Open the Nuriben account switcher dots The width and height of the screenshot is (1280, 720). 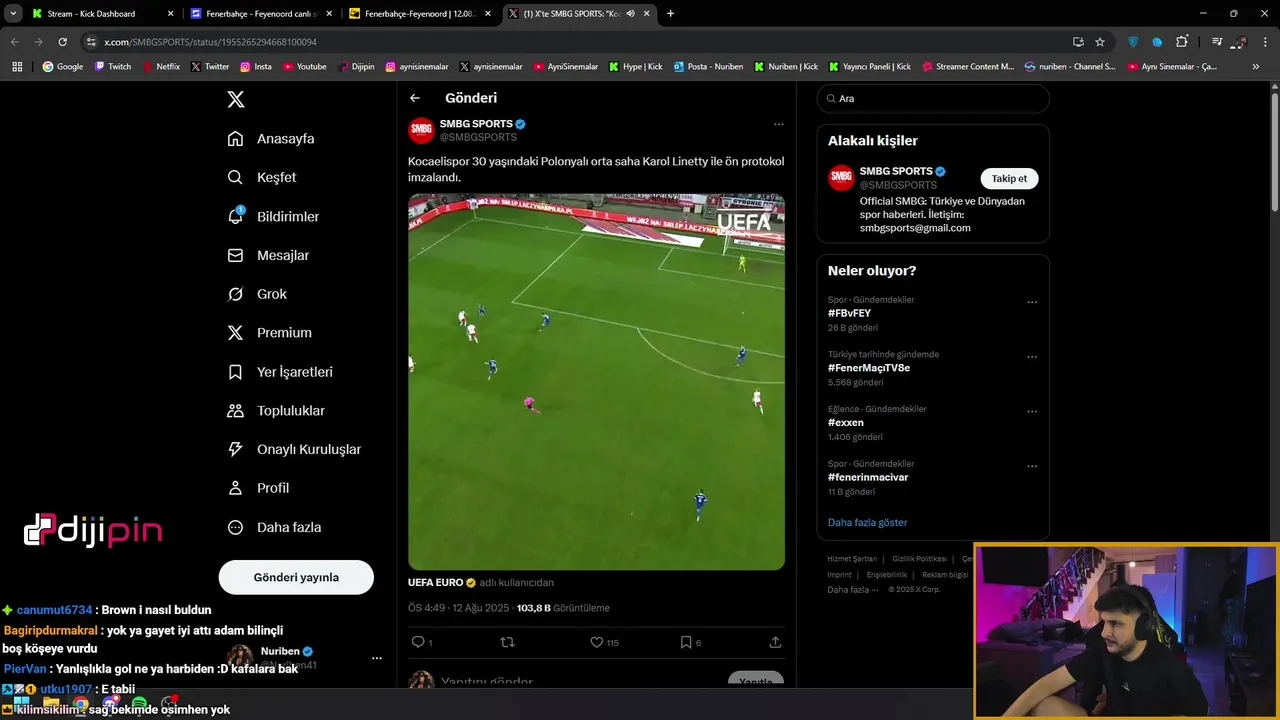pos(377,658)
